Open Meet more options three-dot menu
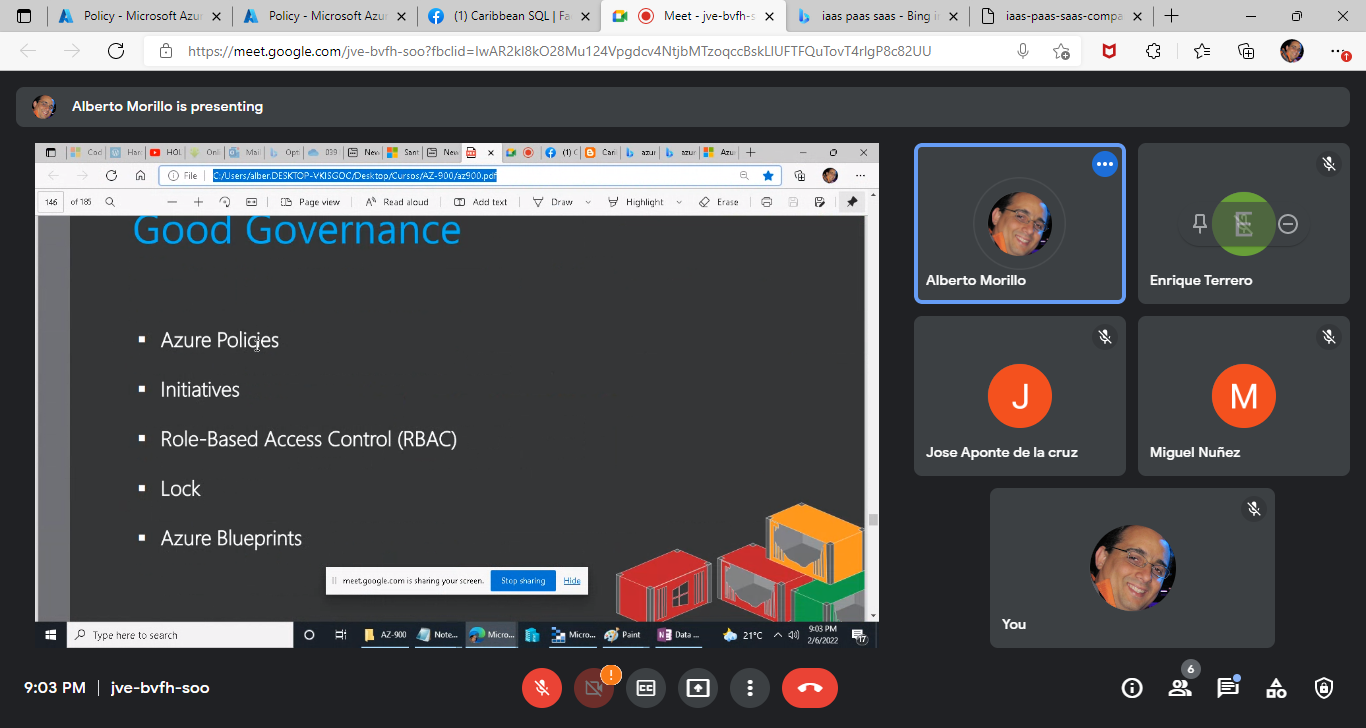Screen dimensions: 1366x728 750,688
